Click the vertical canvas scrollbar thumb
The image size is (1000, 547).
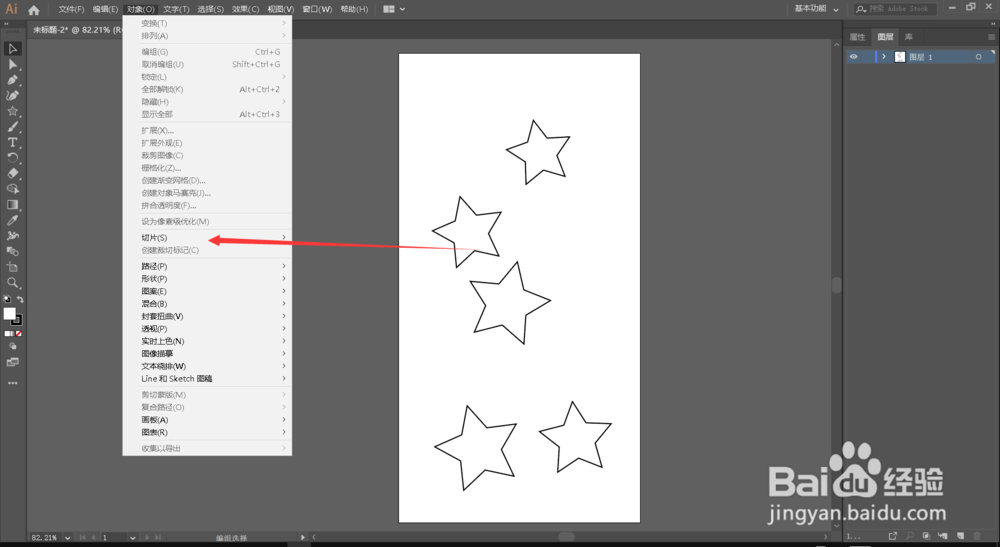coord(836,284)
